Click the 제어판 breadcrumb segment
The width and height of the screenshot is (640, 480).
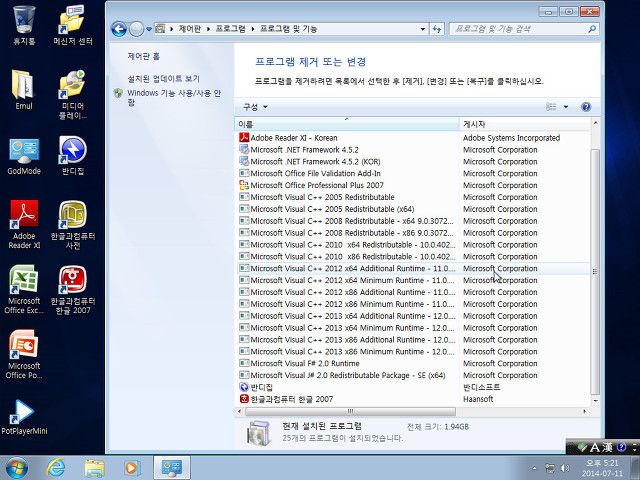click(x=190, y=29)
